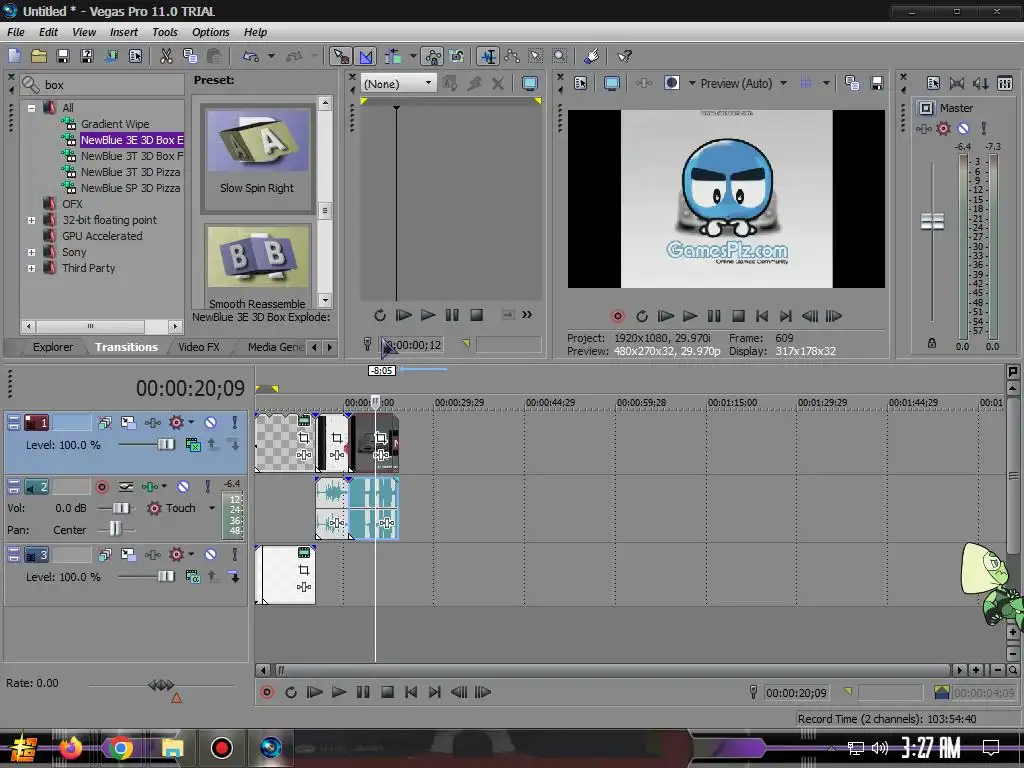
Task: Save project with the floppy disk icon
Action: 63,56
